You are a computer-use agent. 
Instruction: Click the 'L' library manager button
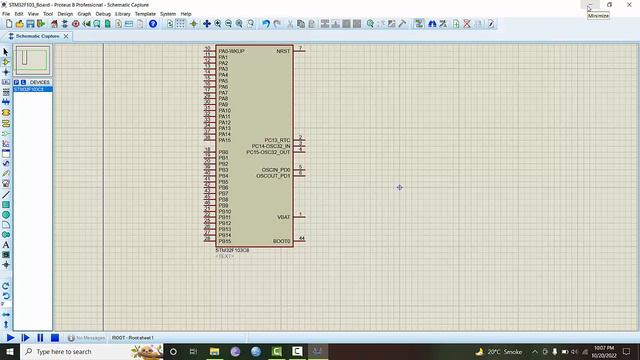point(23,82)
